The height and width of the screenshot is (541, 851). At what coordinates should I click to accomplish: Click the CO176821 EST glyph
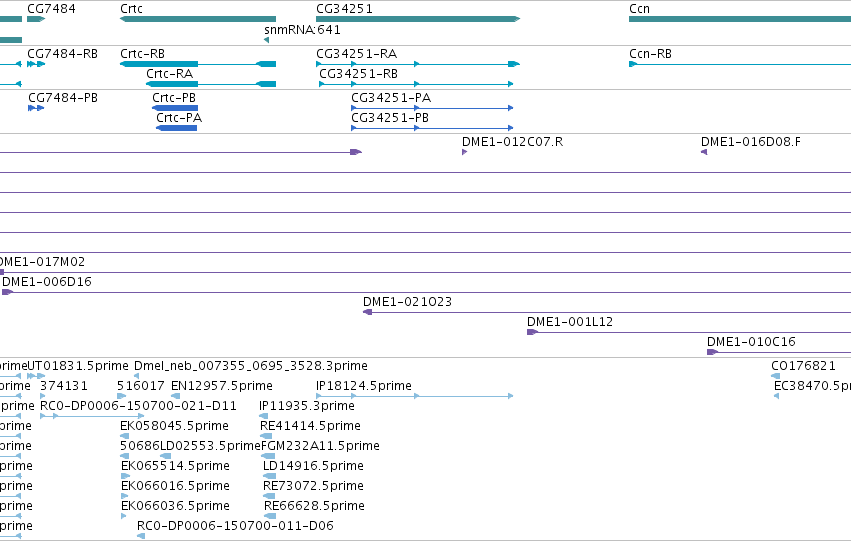(x=776, y=376)
